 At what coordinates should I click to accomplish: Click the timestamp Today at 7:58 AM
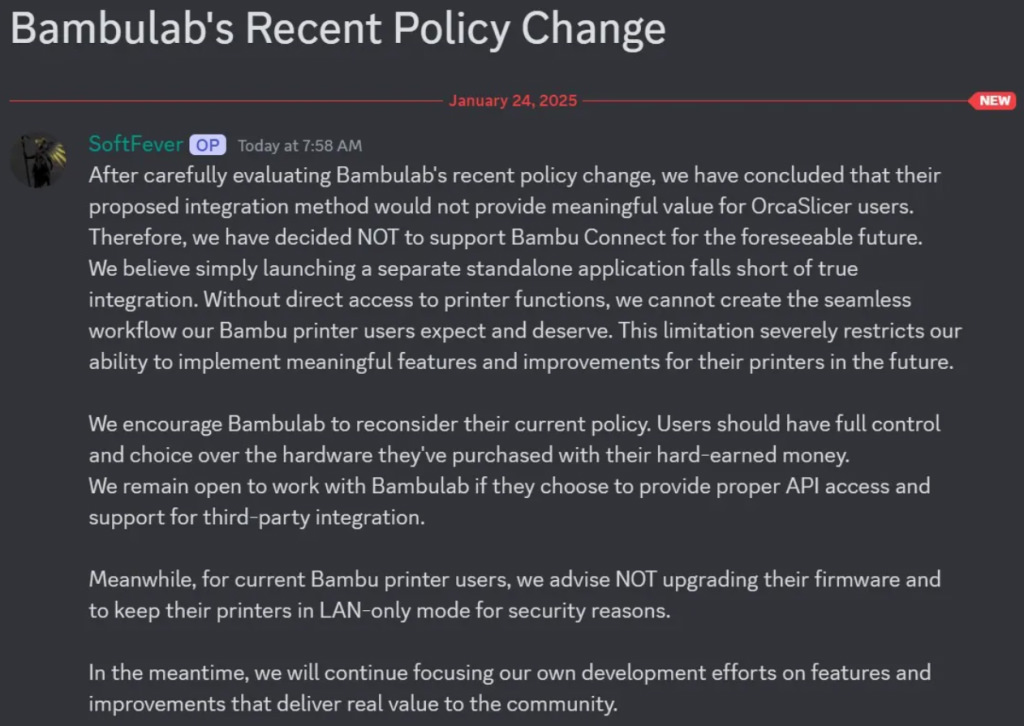(300, 146)
